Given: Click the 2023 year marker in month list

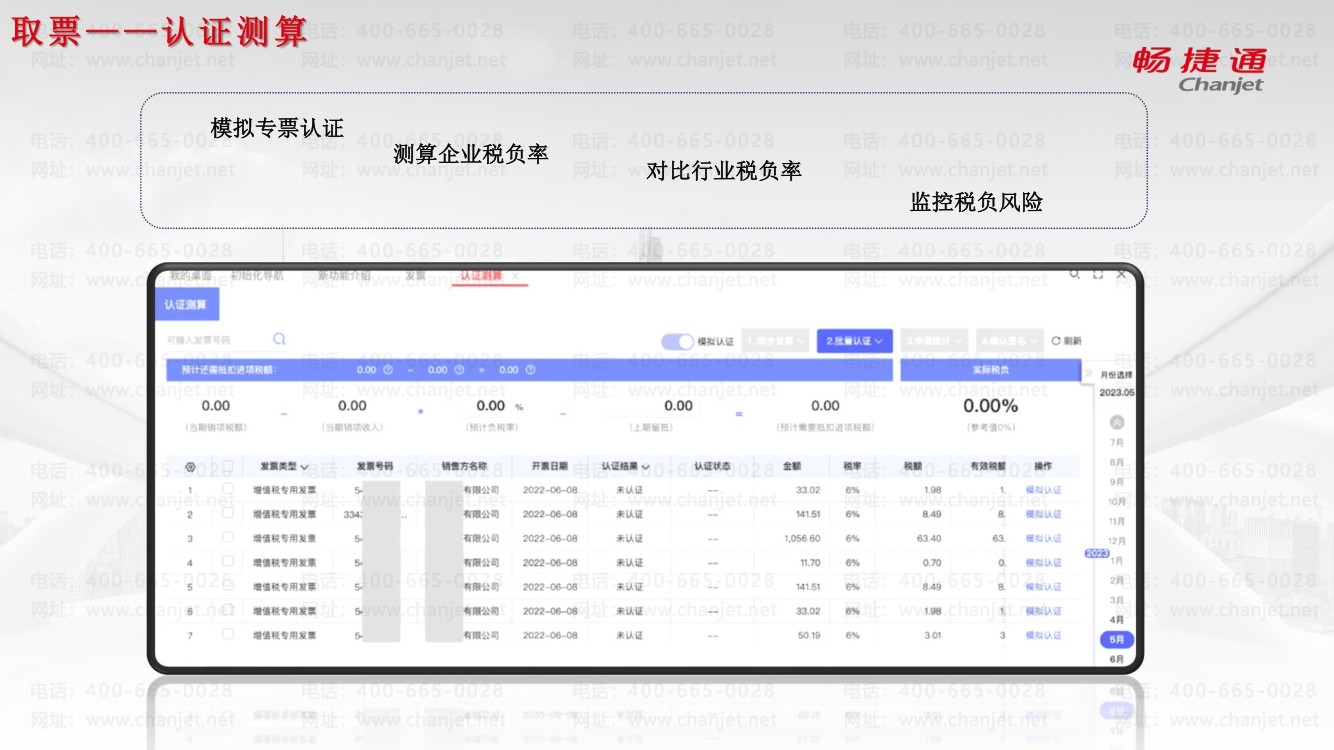Looking at the screenshot, I should (1097, 553).
